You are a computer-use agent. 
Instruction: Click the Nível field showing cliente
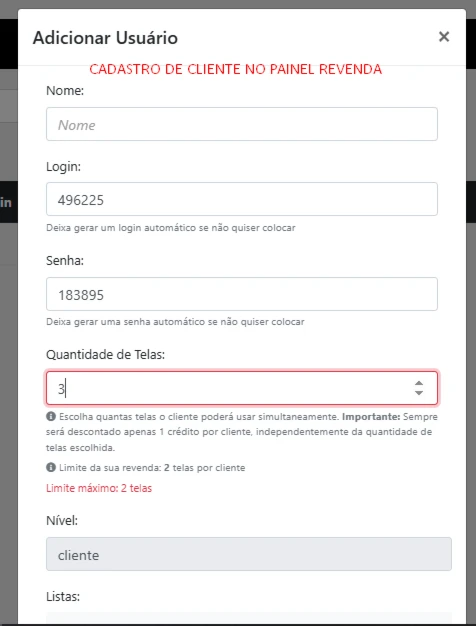point(249,554)
